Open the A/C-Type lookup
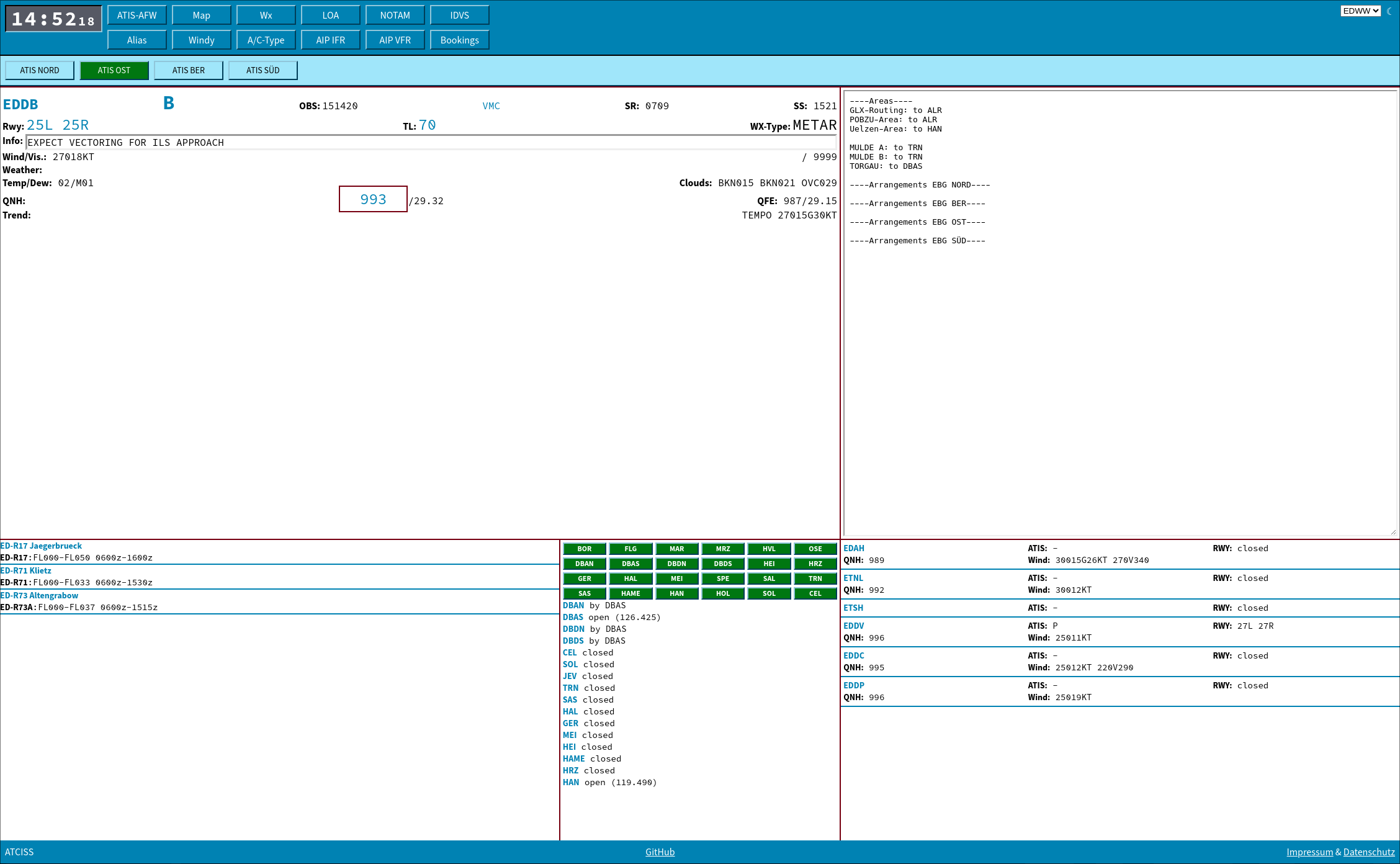Screen dimensions: 1400x864 (x=266, y=40)
